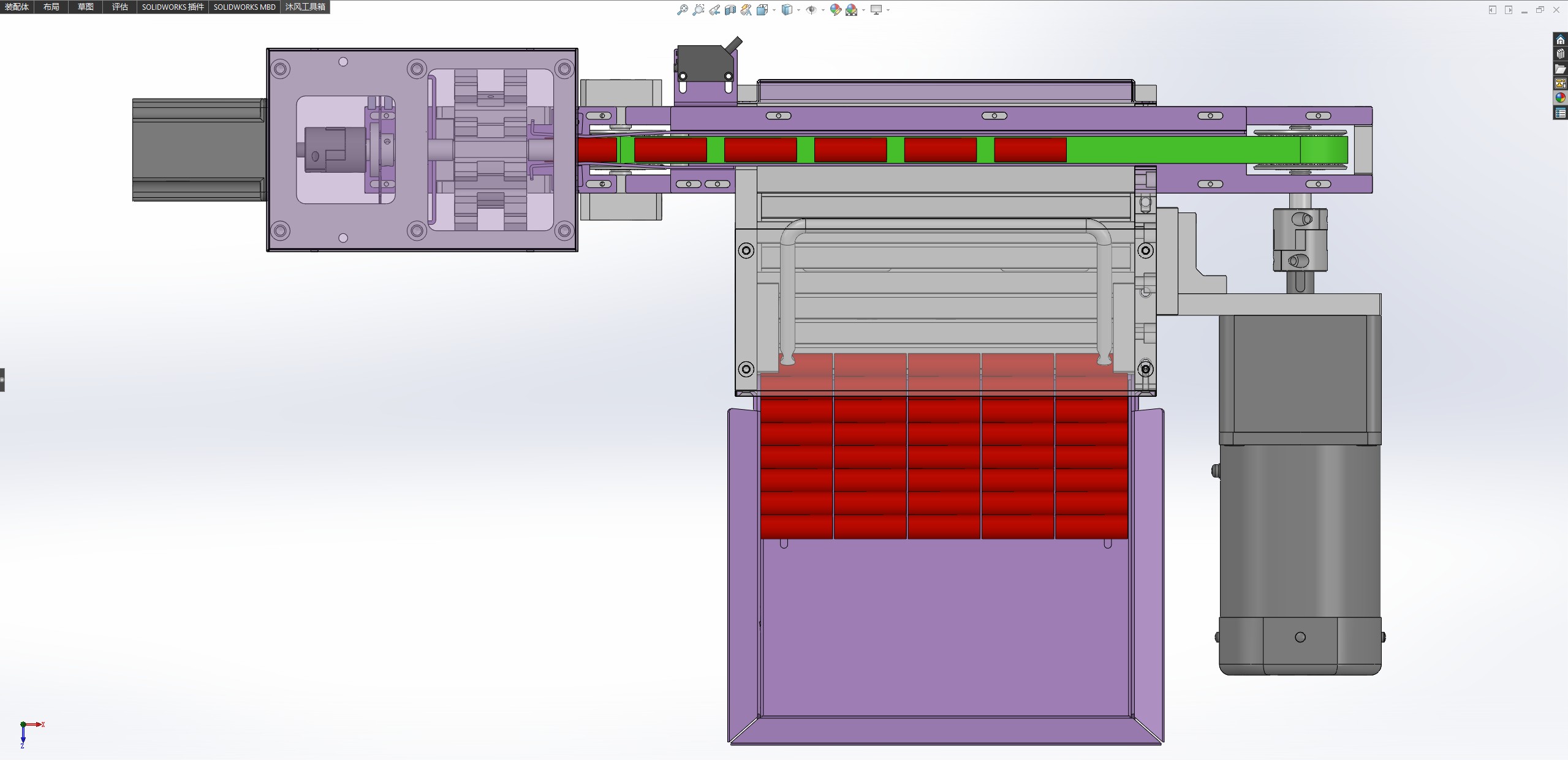Screen dimensions: 1568x760
Task: Click the left panel expand handle
Action: tap(2, 380)
